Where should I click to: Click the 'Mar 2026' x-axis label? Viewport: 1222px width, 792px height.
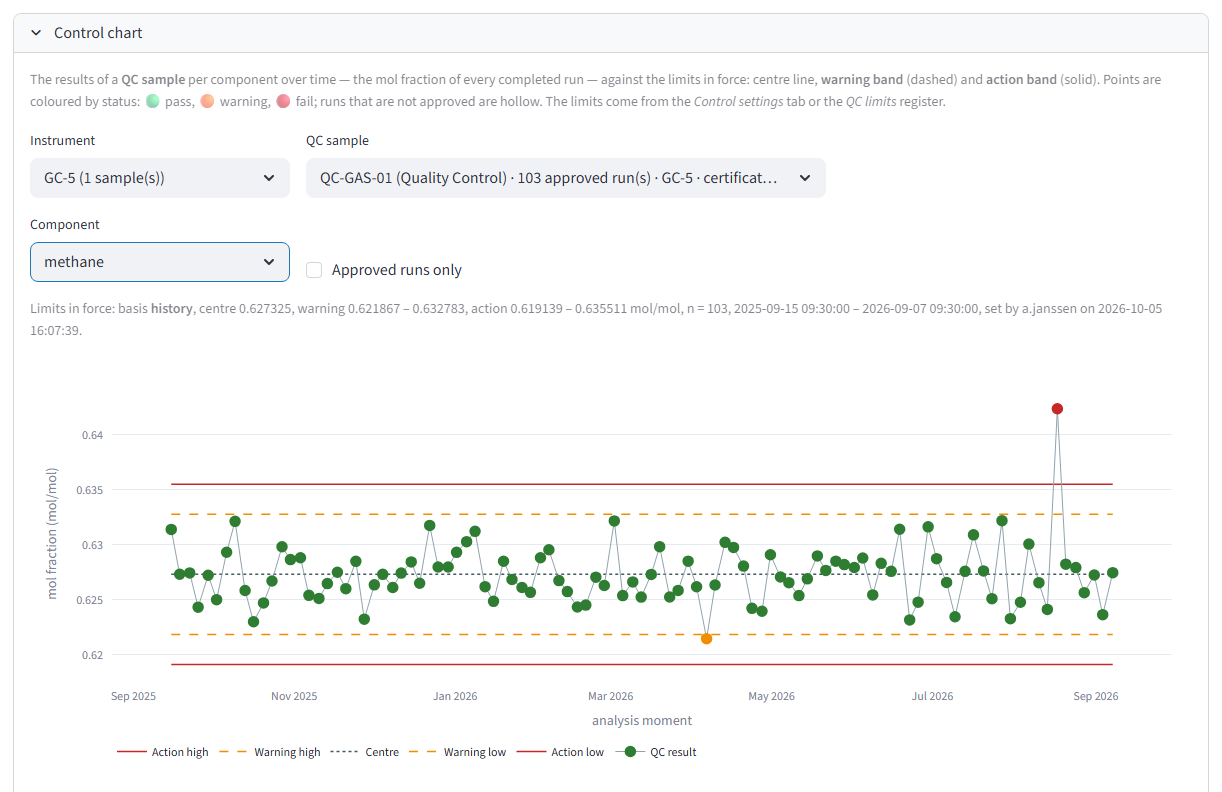click(610, 696)
